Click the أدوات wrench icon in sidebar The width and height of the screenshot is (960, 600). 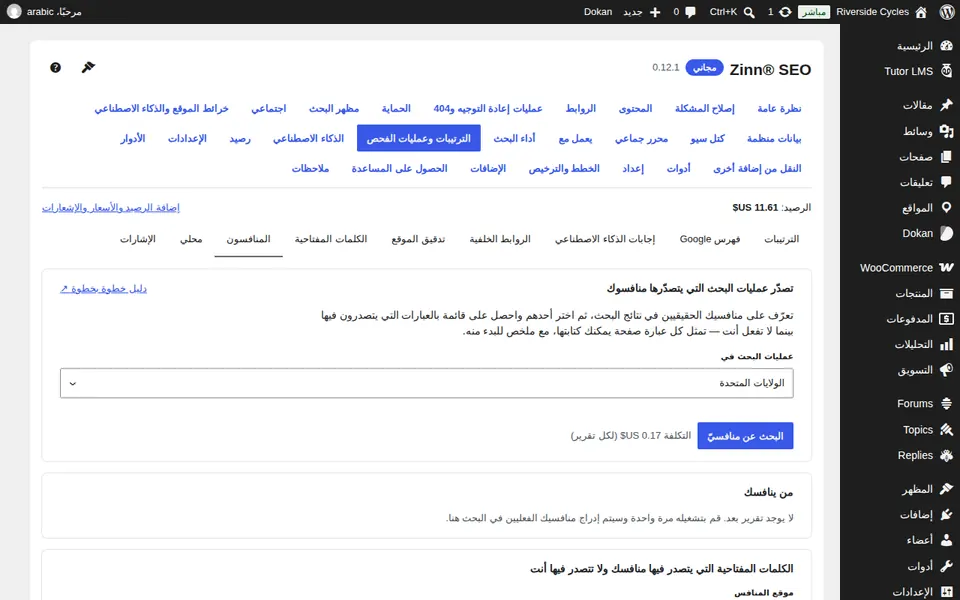pyautogui.click(x=946, y=566)
